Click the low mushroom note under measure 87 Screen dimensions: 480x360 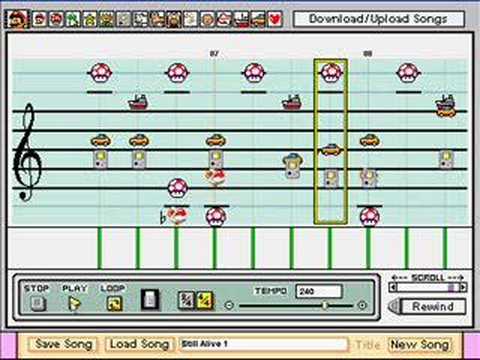tap(216, 217)
